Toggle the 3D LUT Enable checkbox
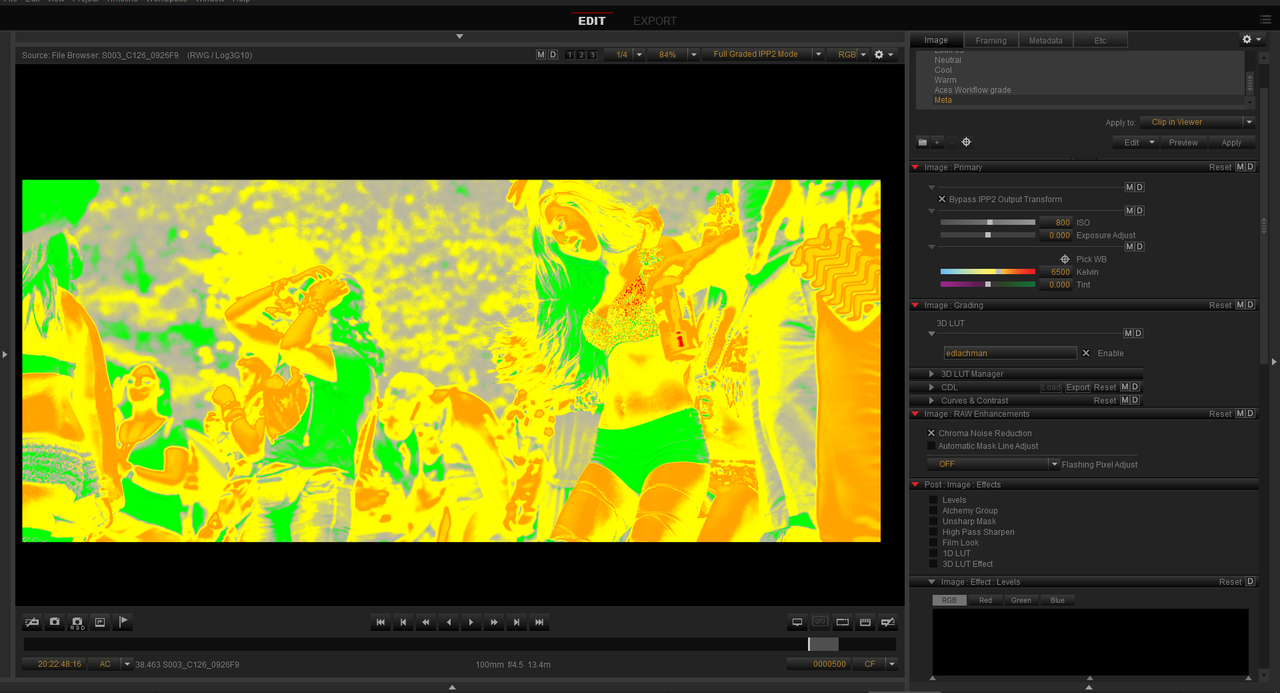This screenshot has height=693, width=1280. coord(1086,353)
